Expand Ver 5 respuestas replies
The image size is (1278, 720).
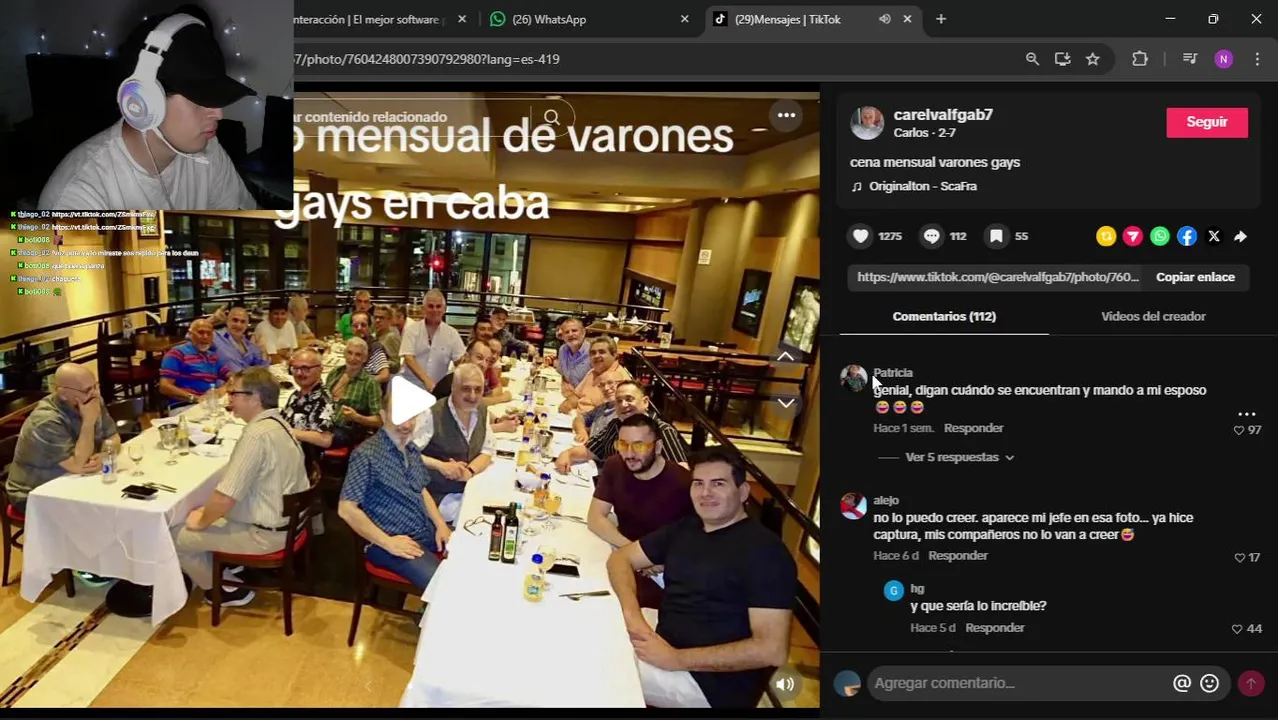pyautogui.click(x=951, y=457)
